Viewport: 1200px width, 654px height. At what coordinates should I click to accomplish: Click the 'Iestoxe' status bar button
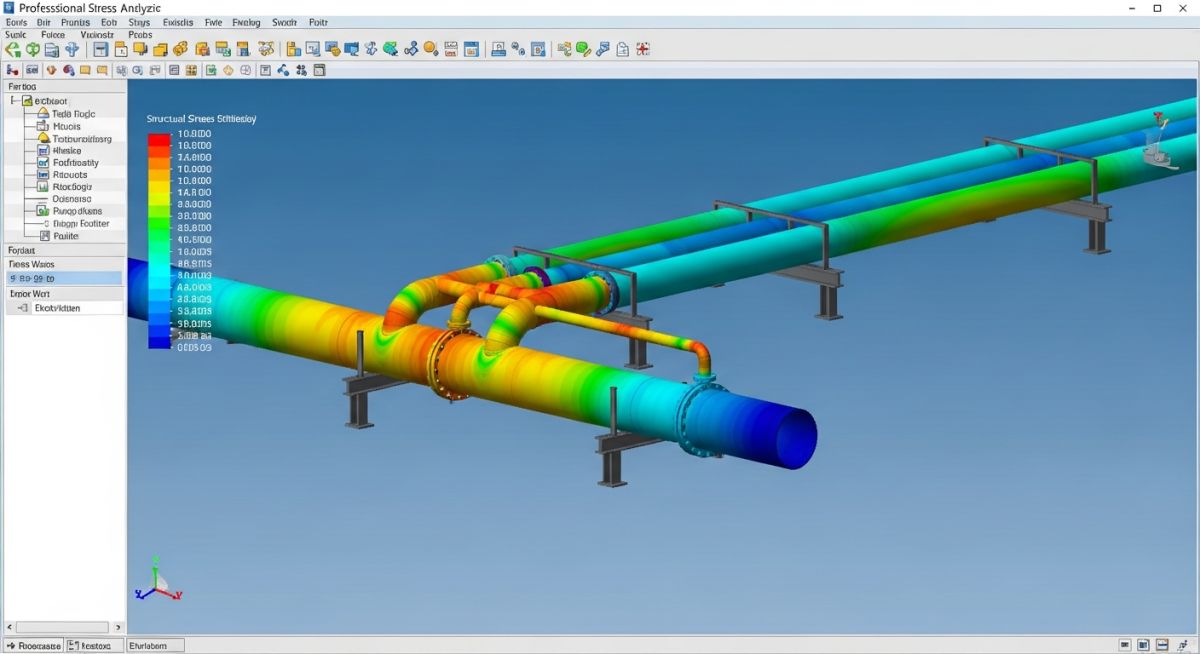95,646
